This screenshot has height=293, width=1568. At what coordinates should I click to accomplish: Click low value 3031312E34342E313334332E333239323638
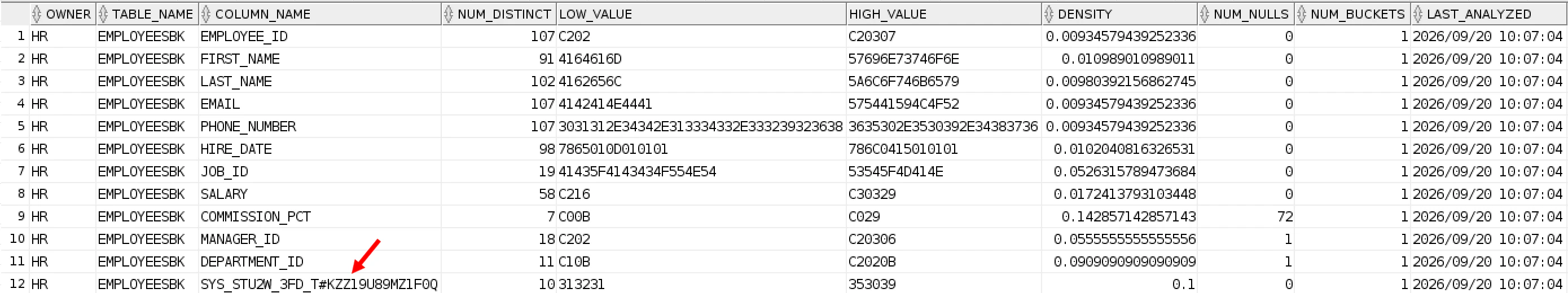(x=701, y=126)
